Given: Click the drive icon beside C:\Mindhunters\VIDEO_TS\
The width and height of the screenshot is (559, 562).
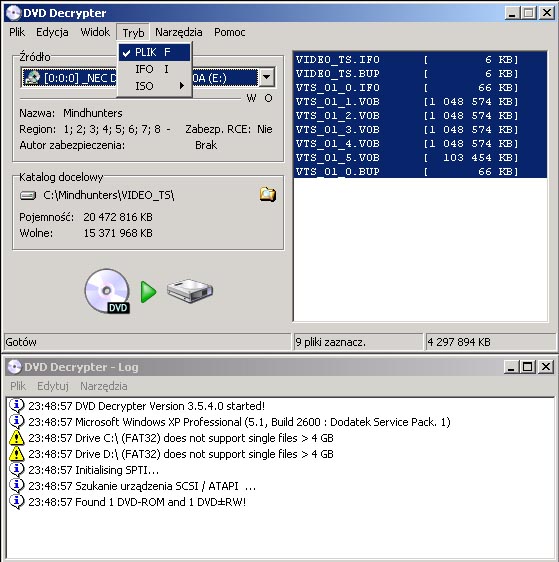Looking at the screenshot, I should click(28, 195).
